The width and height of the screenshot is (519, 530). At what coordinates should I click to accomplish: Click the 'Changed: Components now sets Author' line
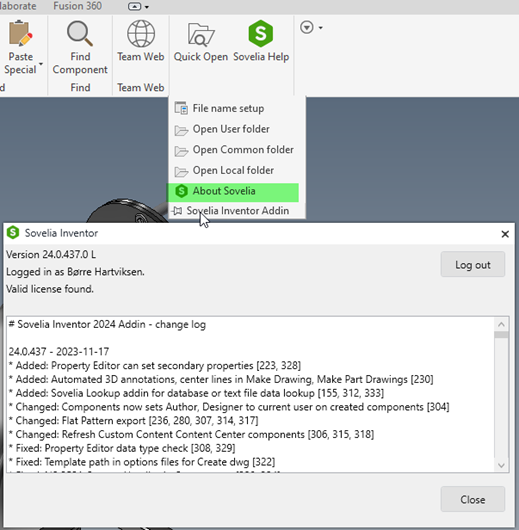coord(229,407)
